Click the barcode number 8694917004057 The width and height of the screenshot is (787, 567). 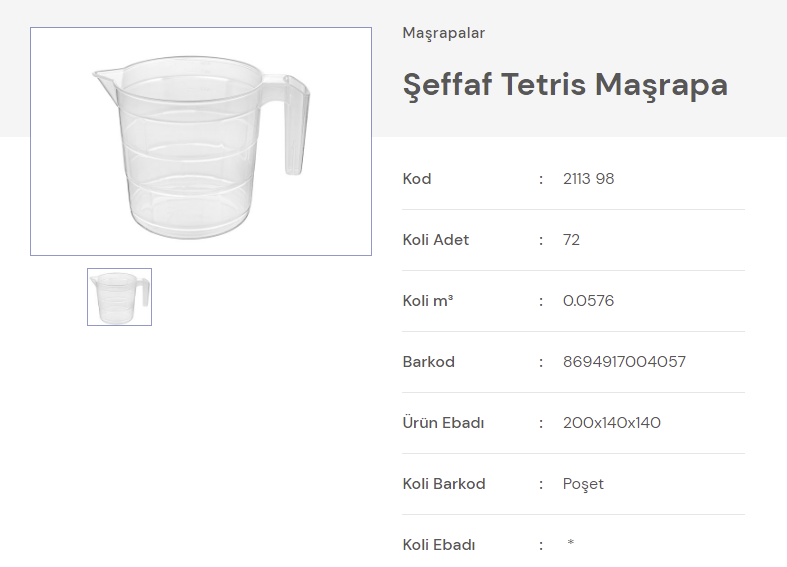tap(624, 362)
